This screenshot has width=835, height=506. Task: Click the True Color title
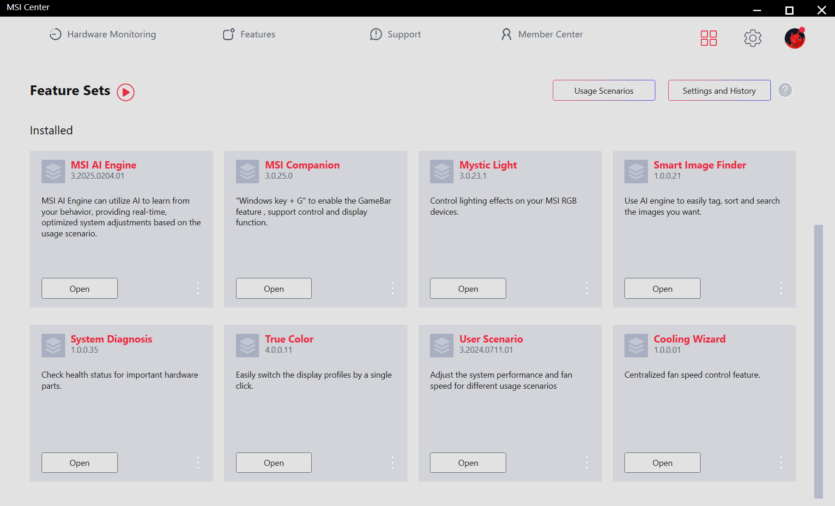tap(289, 339)
